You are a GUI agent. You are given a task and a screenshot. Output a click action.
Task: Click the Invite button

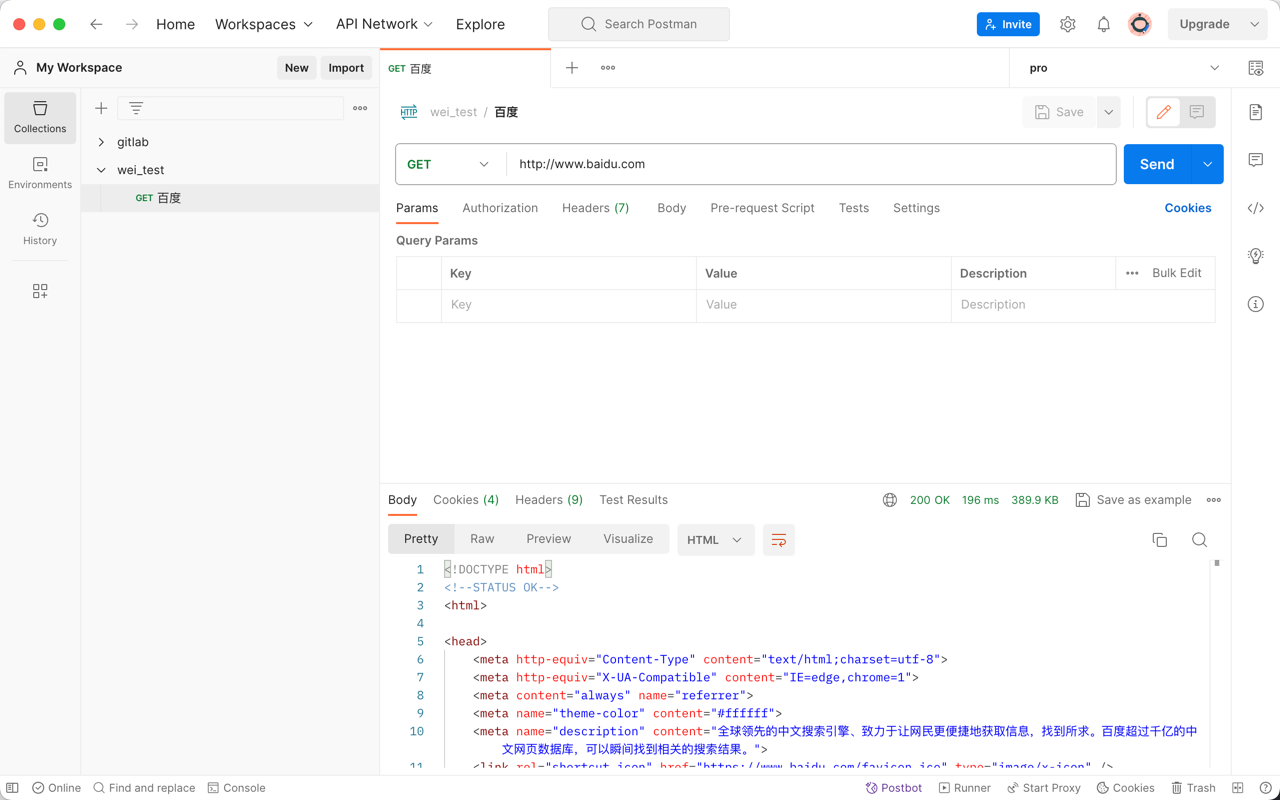pyautogui.click(x=1008, y=24)
